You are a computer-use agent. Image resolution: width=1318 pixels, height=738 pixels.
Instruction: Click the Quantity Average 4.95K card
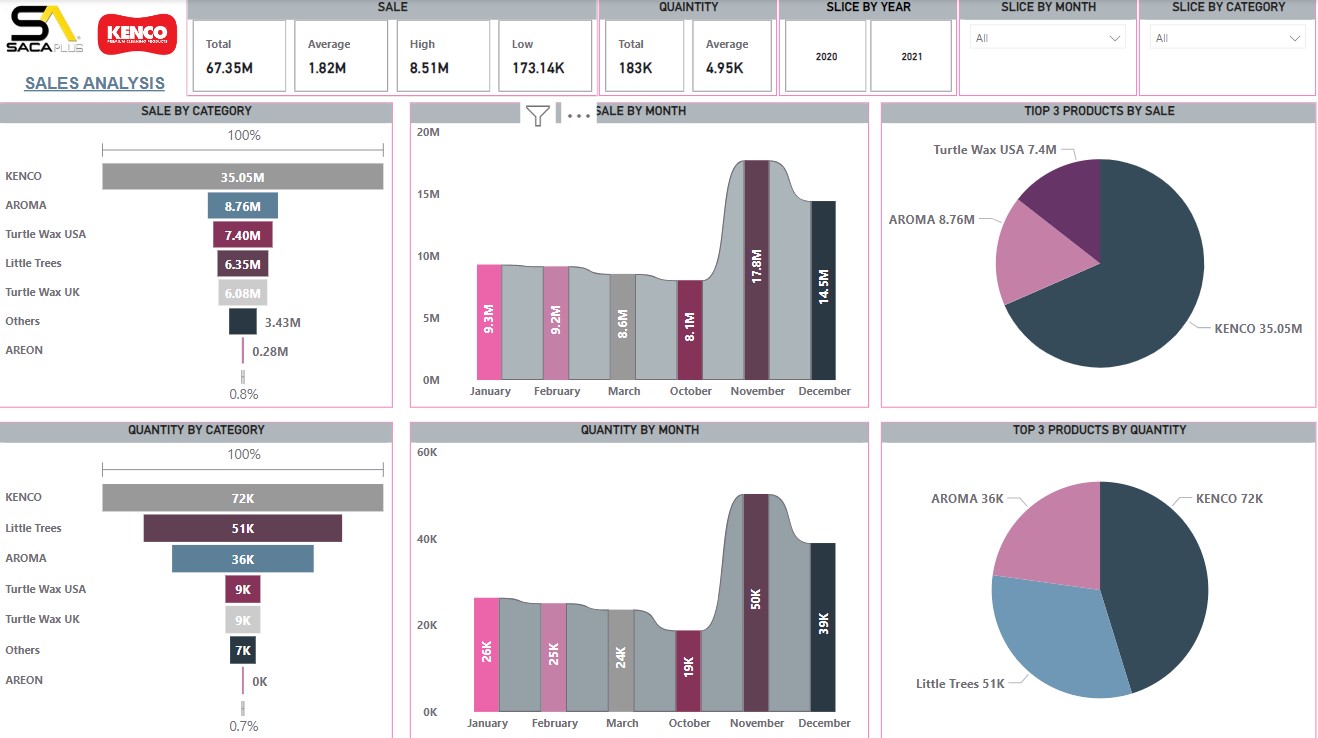click(732, 57)
